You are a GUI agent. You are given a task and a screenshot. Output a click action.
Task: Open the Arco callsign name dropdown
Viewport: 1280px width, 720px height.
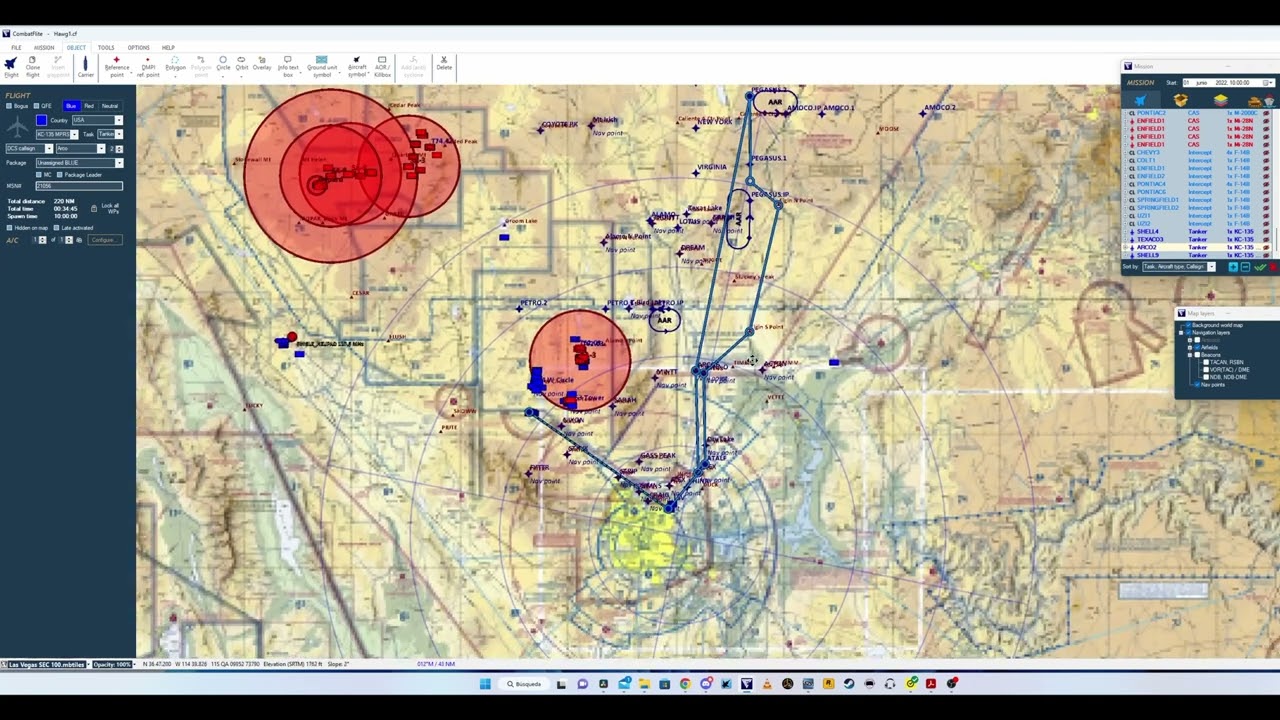80,148
